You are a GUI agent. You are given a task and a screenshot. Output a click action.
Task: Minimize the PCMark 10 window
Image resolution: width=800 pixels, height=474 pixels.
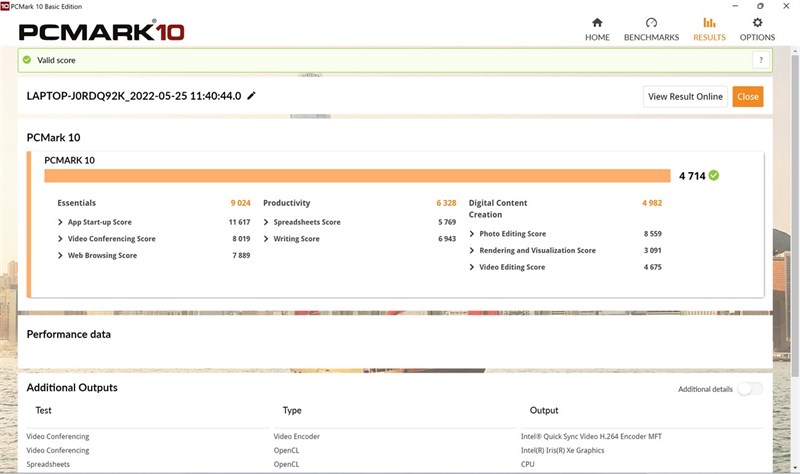pyautogui.click(x=735, y=6)
